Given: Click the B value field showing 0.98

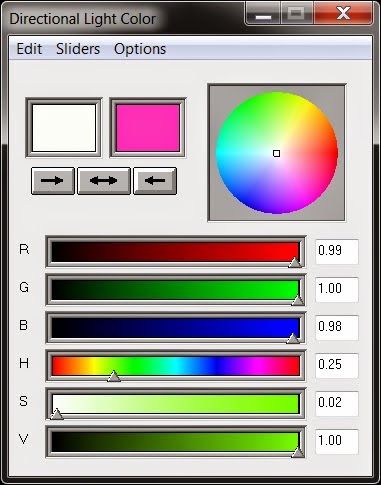Looking at the screenshot, I should point(337,327).
